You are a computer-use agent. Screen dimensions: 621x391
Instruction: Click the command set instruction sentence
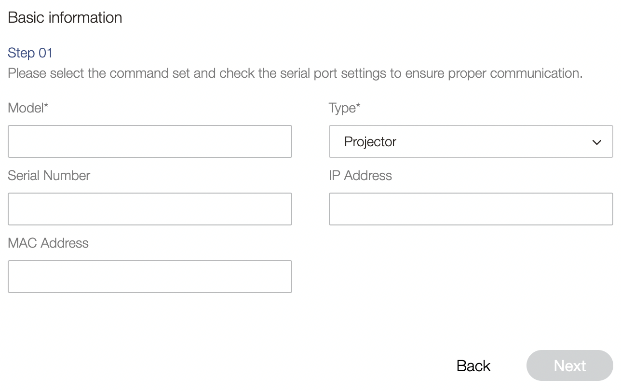(295, 73)
